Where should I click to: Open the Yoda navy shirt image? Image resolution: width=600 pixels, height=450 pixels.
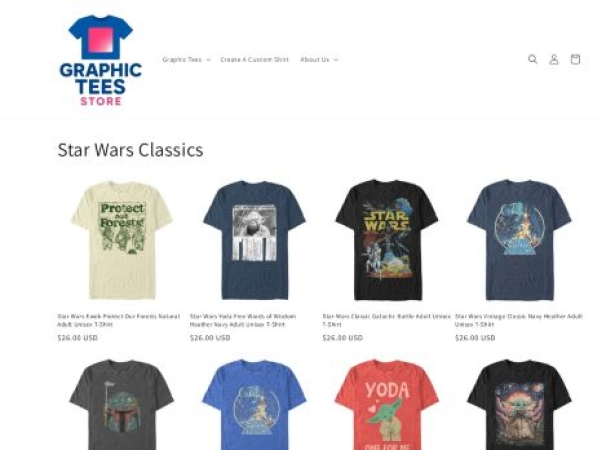[x=254, y=240]
